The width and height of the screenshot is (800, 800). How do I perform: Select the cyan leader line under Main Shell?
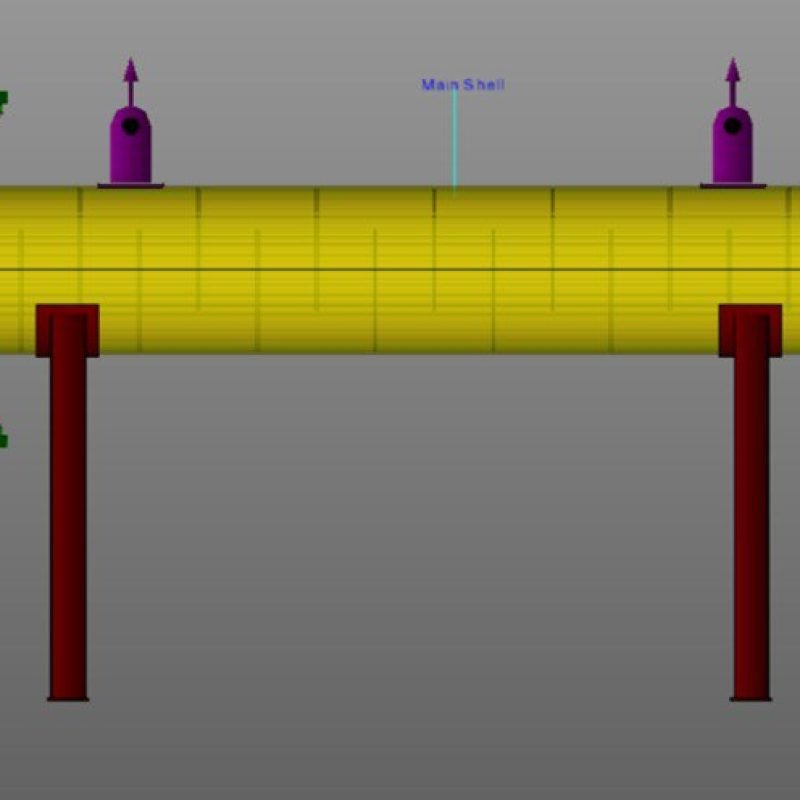(454, 140)
